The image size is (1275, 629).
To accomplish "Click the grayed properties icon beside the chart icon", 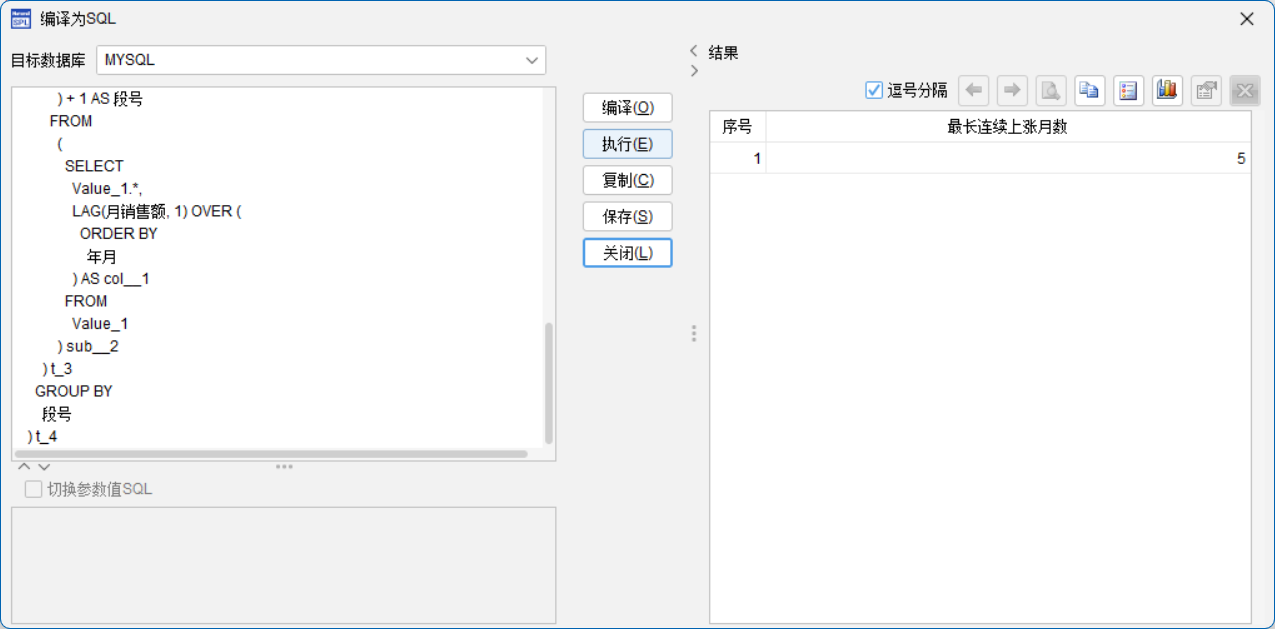I will [1206, 91].
